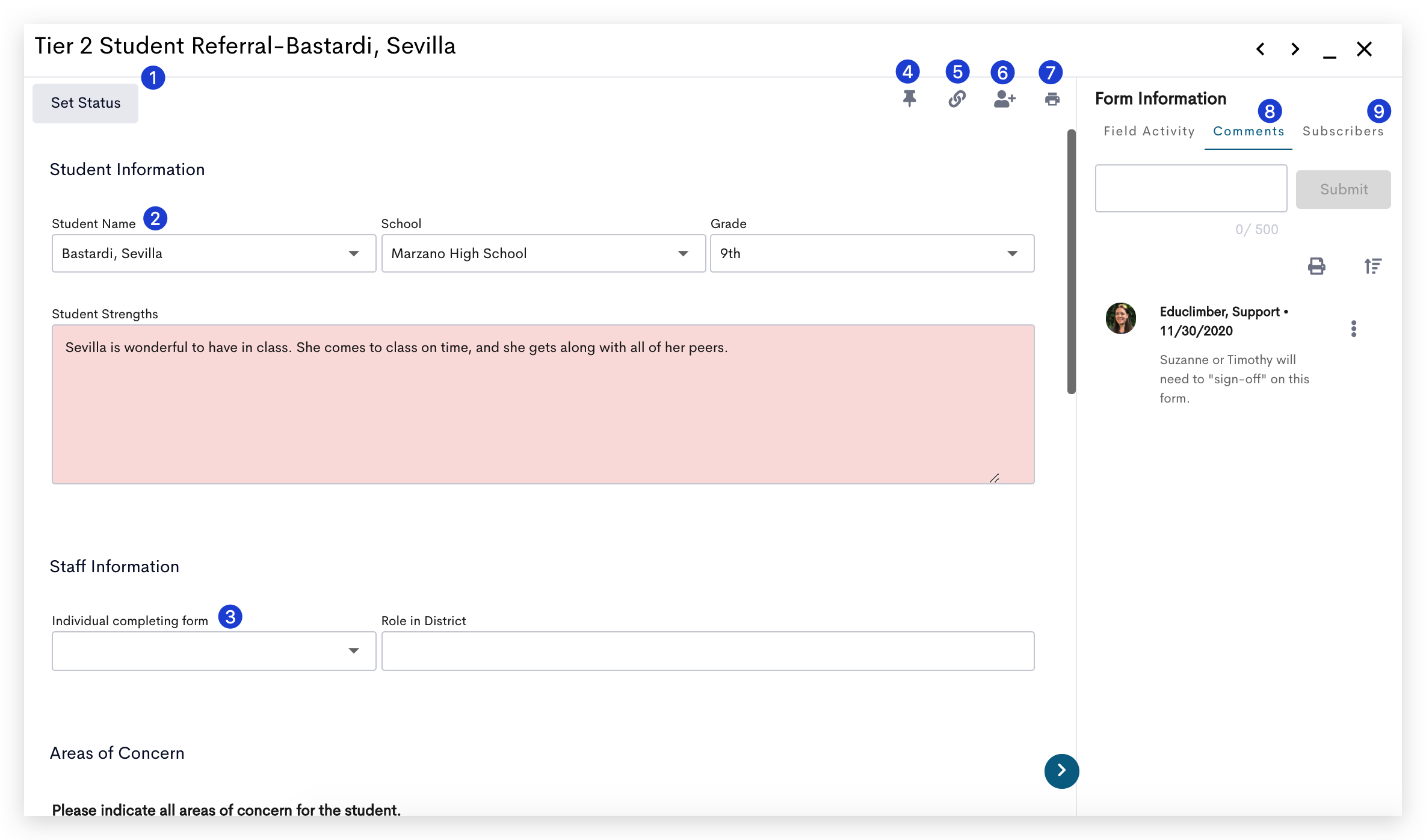Close the Tier 2 Student Referral form
The width and height of the screenshot is (1426, 840).
point(1364,49)
